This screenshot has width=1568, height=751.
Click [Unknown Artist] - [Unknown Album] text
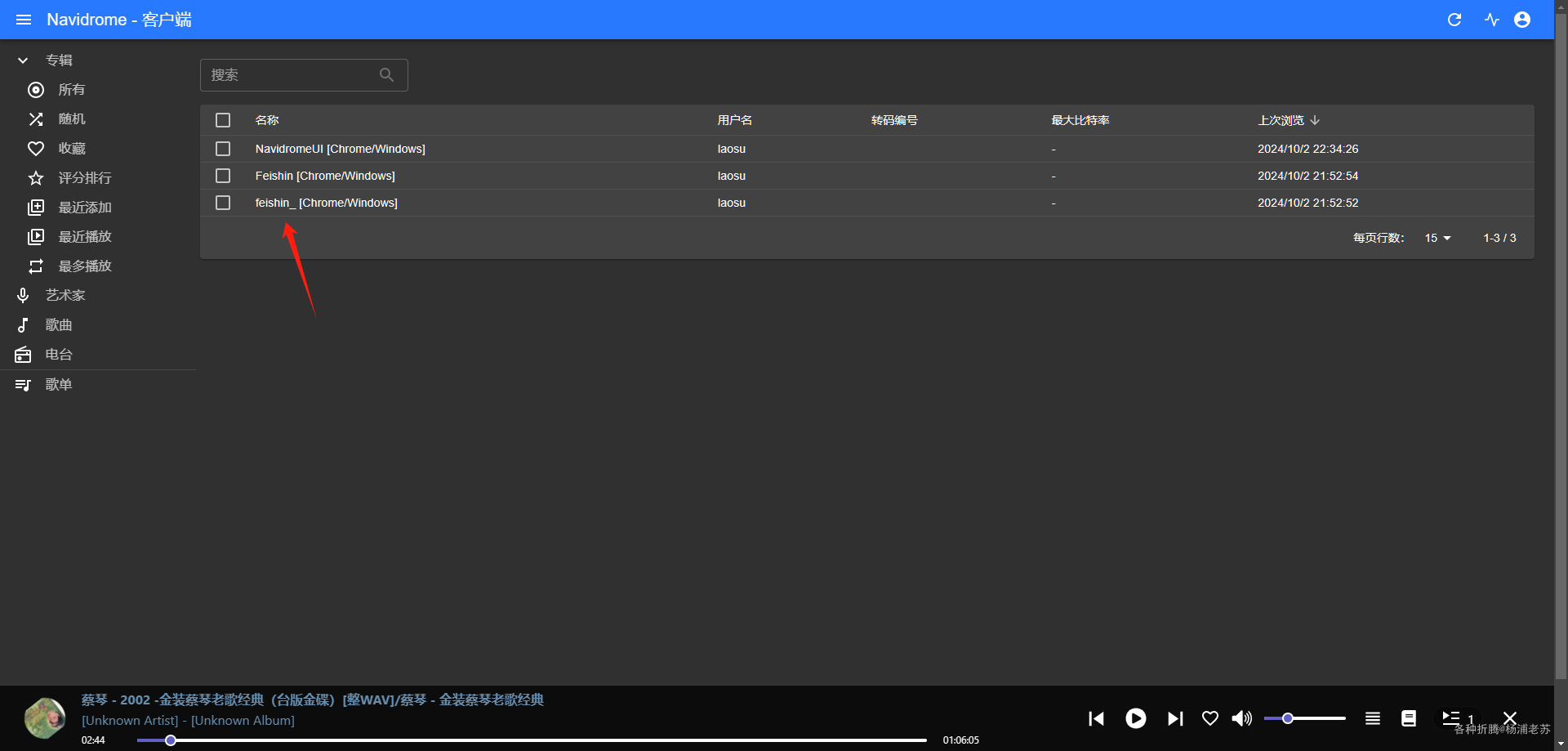pyautogui.click(x=188, y=721)
